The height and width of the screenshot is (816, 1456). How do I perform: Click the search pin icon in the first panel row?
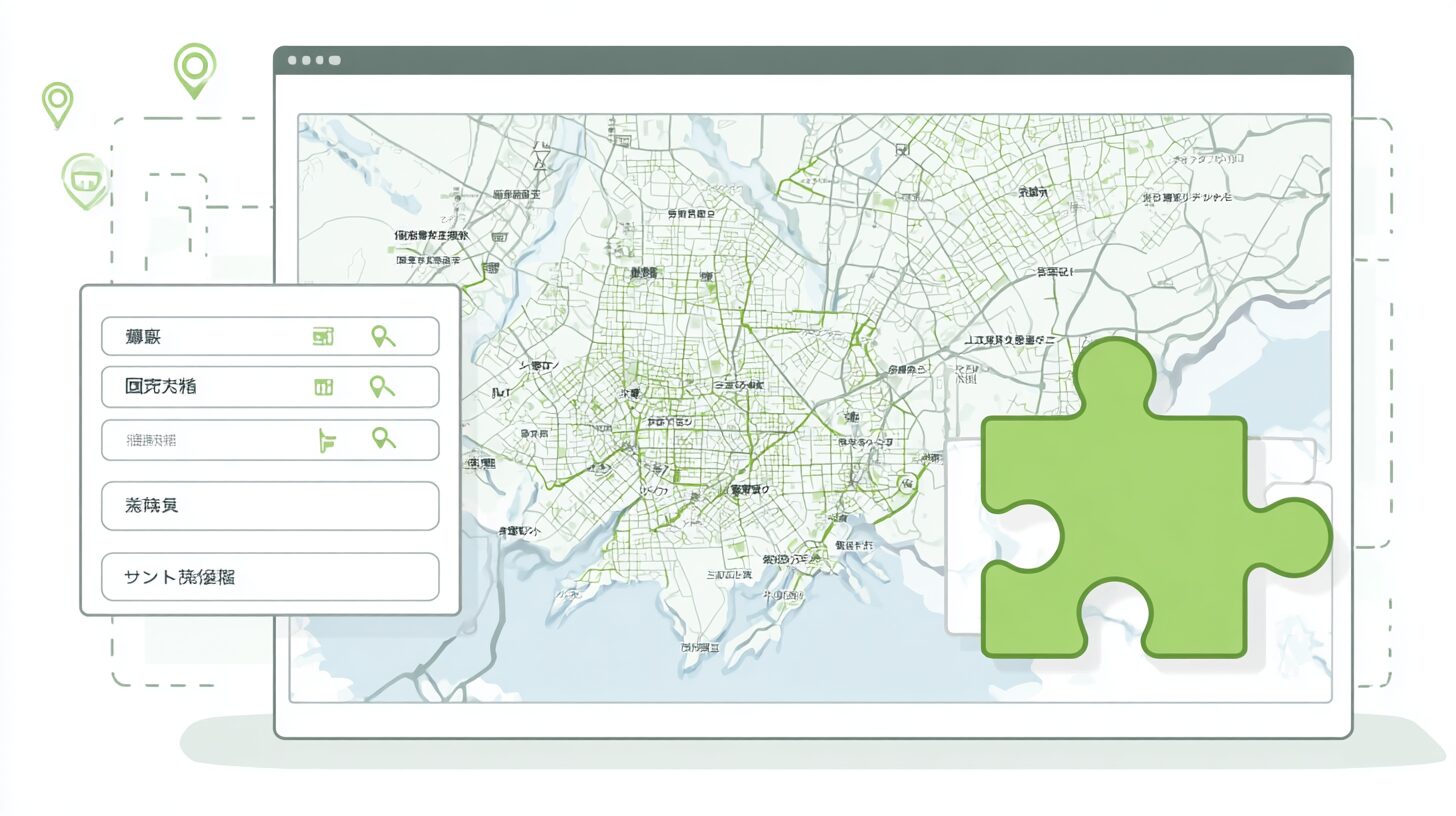(383, 337)
